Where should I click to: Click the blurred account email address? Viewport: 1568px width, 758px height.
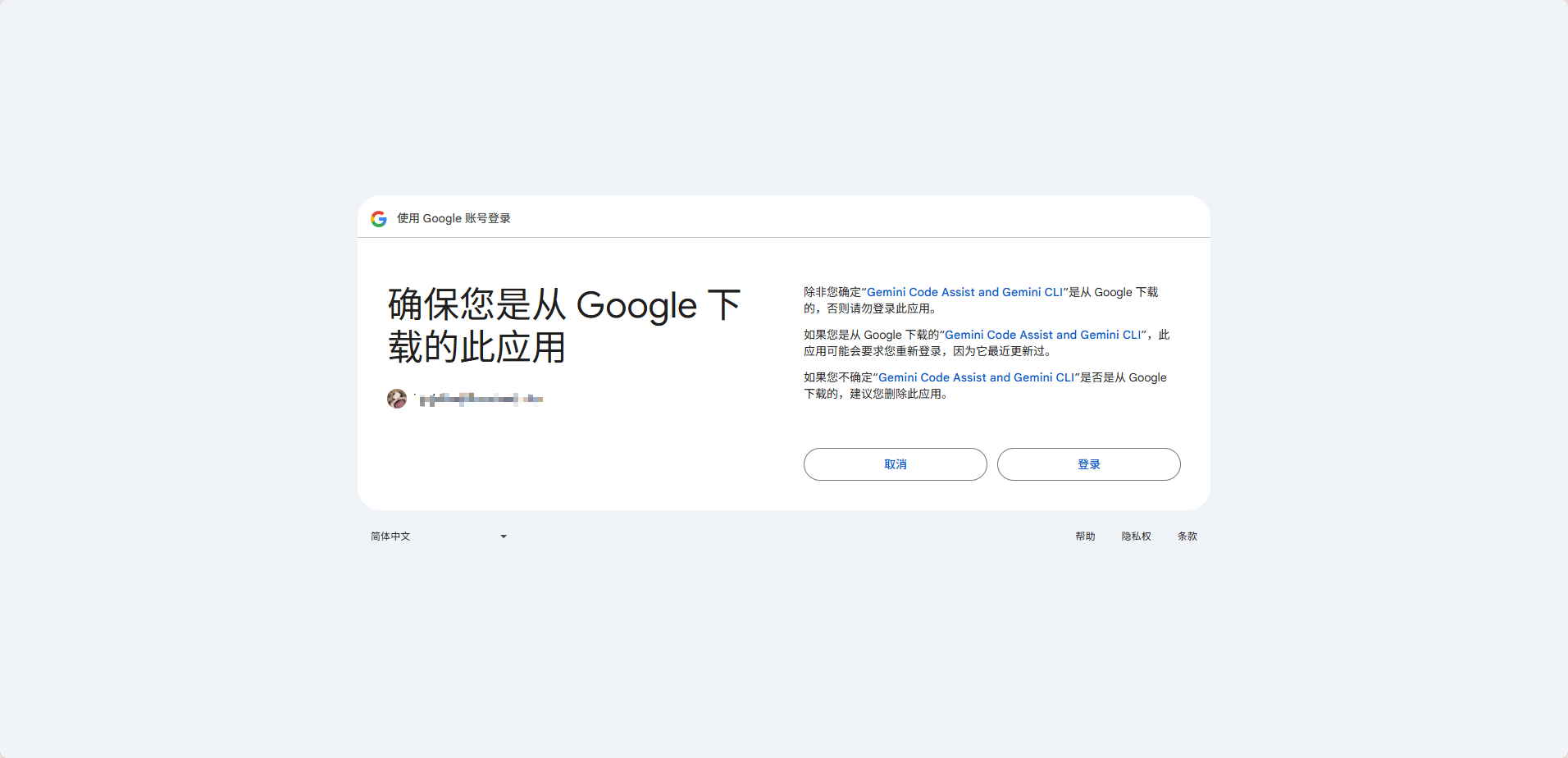click(x=481, y=400)
